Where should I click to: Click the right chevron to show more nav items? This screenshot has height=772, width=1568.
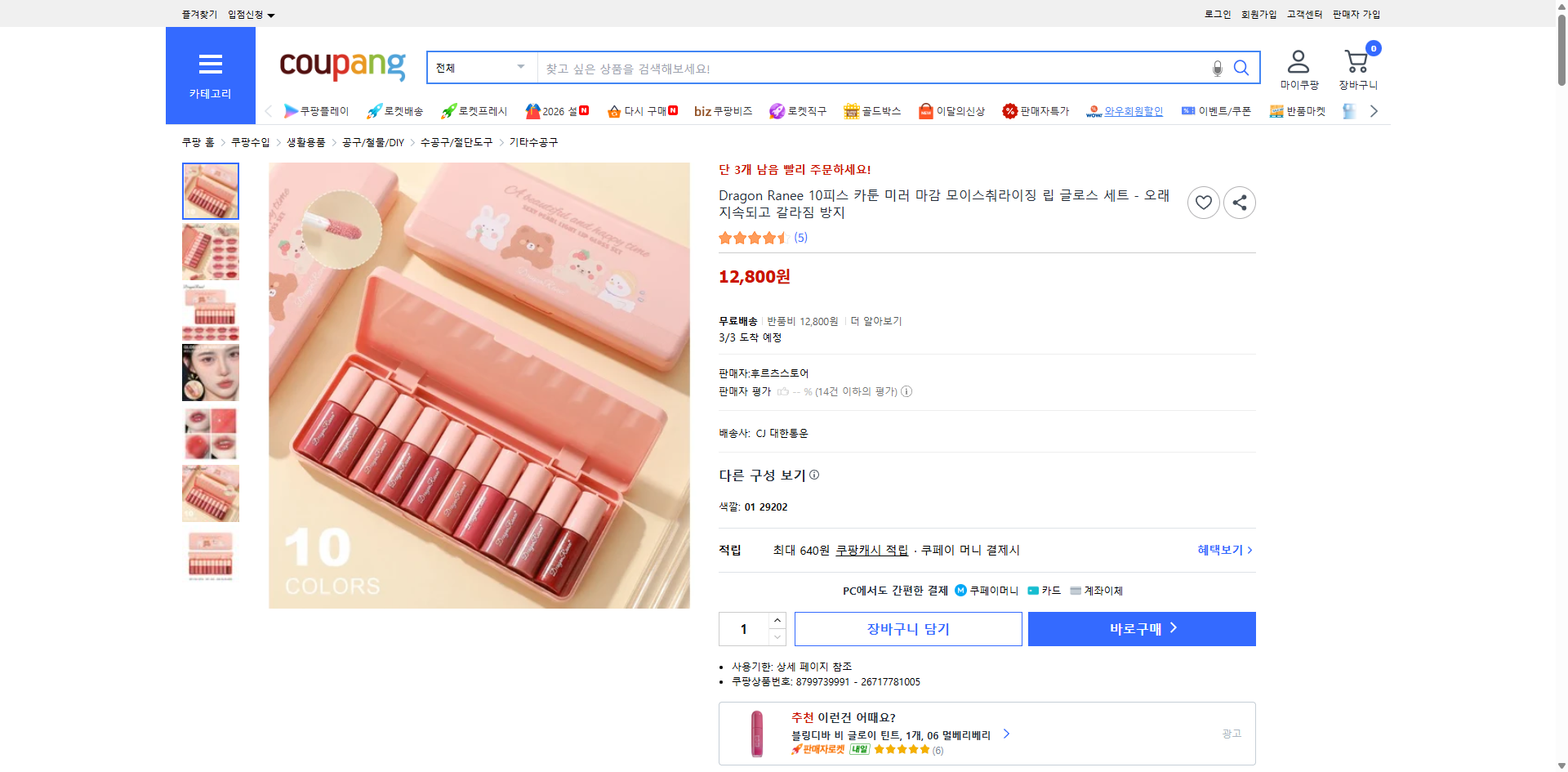click(1374, 111)
